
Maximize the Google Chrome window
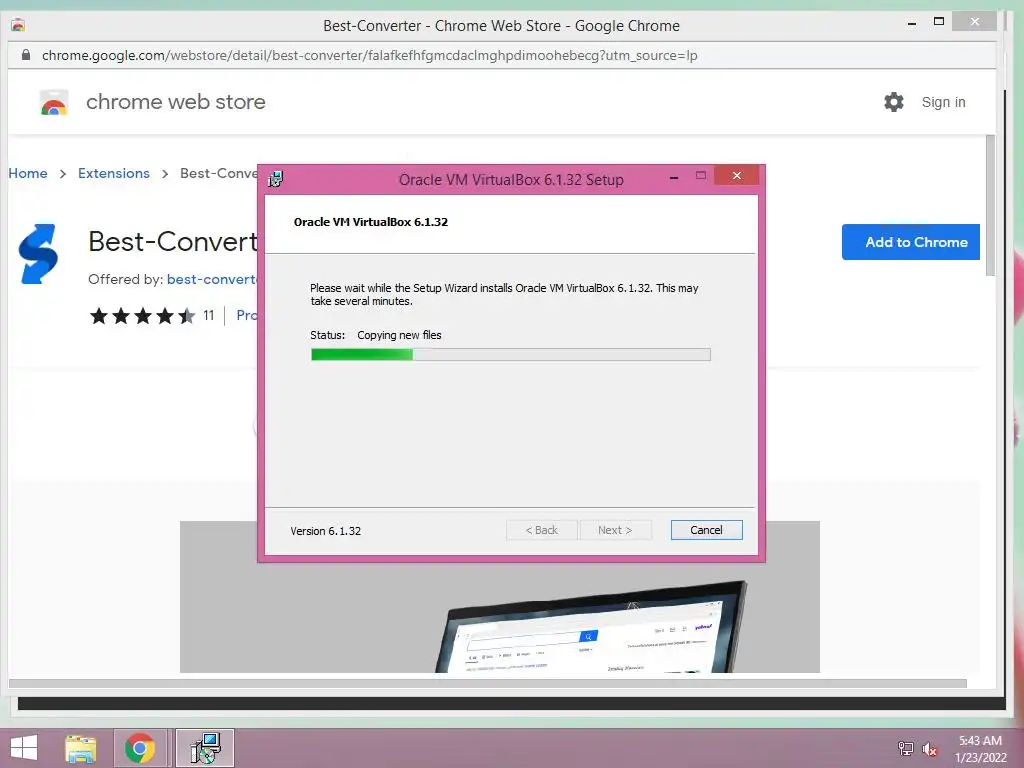coord(938,22)
